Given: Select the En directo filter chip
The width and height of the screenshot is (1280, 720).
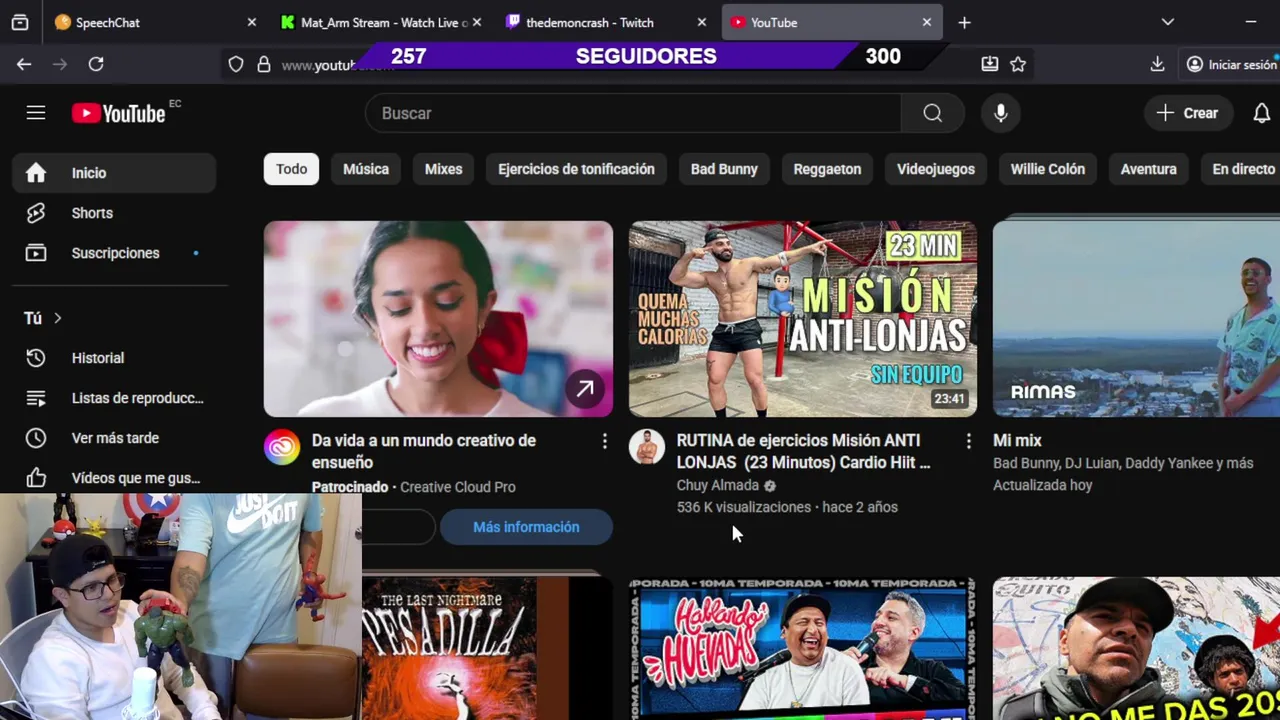Looking at the screenshot, I should [1243, 169].
